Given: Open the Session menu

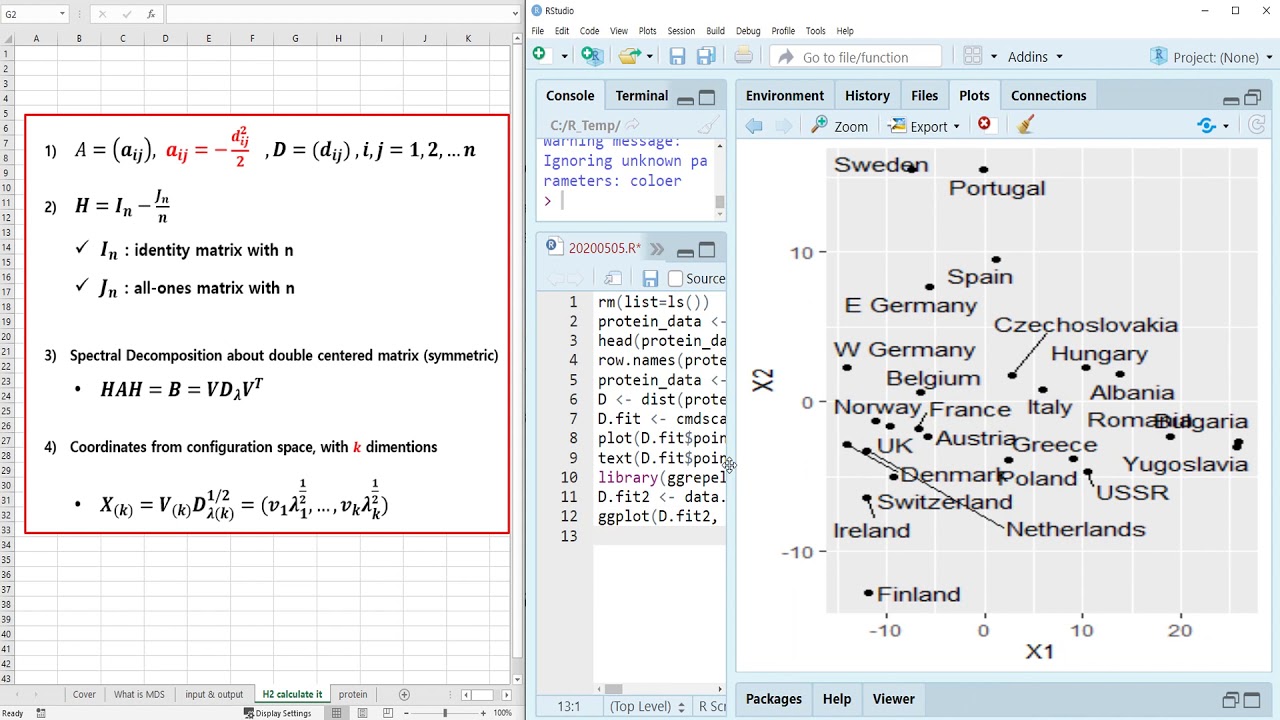Looking at the screenshot, I should (x=681, y=31).
